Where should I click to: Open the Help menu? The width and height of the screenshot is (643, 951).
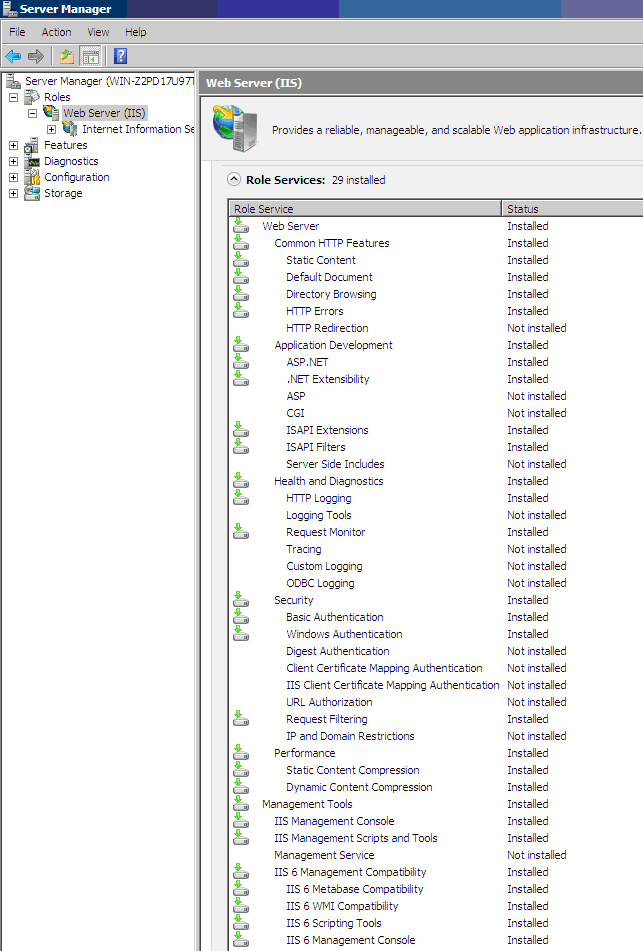tap(136, 32)
